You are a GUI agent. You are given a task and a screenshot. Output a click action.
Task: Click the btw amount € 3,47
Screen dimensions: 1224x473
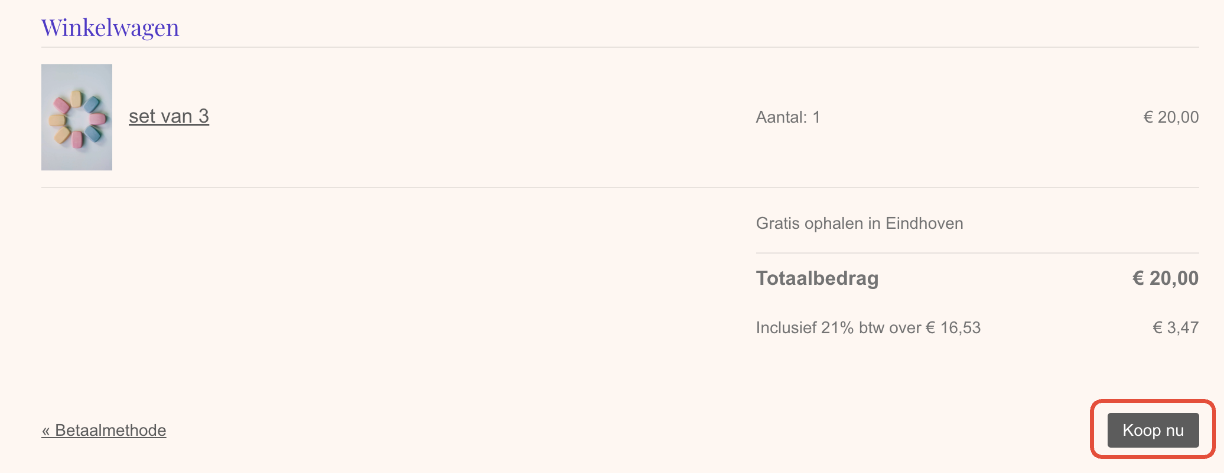pos(1175,327)
